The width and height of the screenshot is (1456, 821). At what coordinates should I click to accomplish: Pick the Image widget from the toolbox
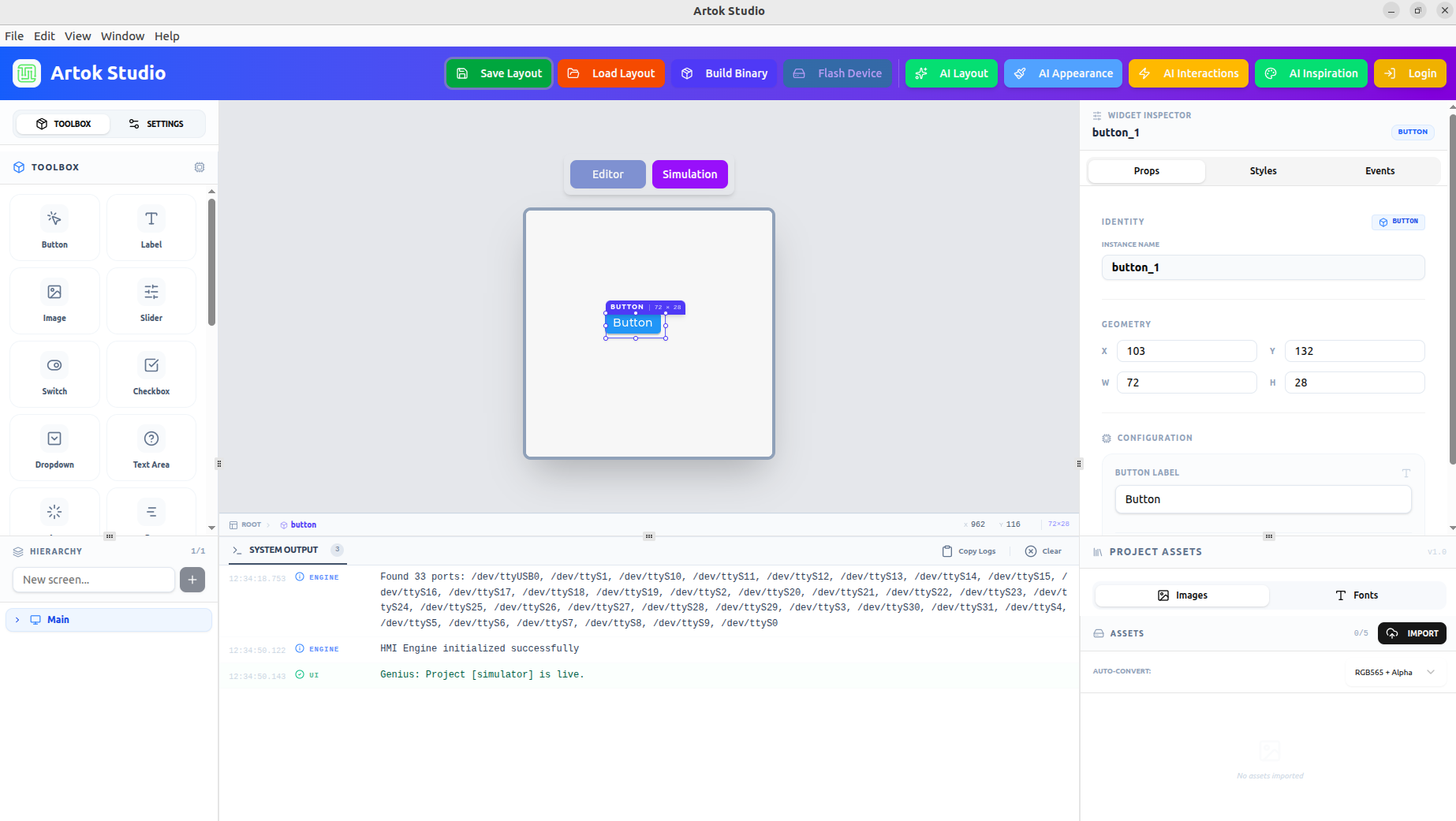(54, 300)
